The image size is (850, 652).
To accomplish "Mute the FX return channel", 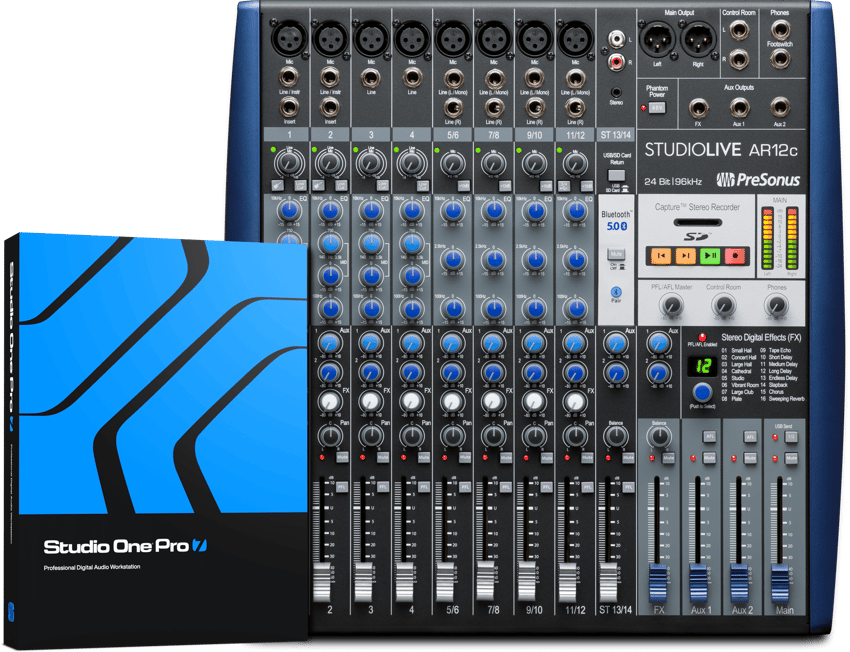I will [x=669, y=459].
